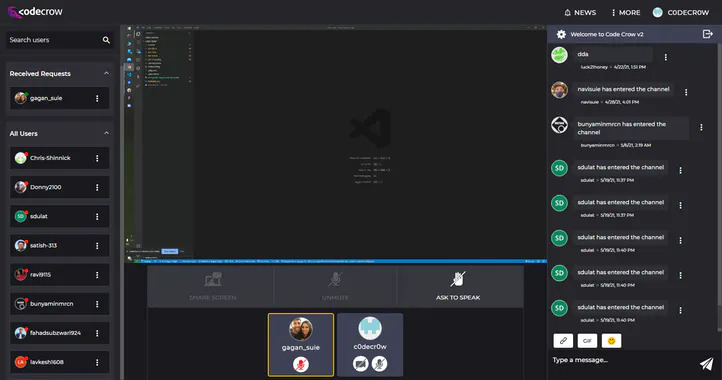The image size is (722, 380).
Task: Collapse the Received Requests section
Action: point(106,73)
